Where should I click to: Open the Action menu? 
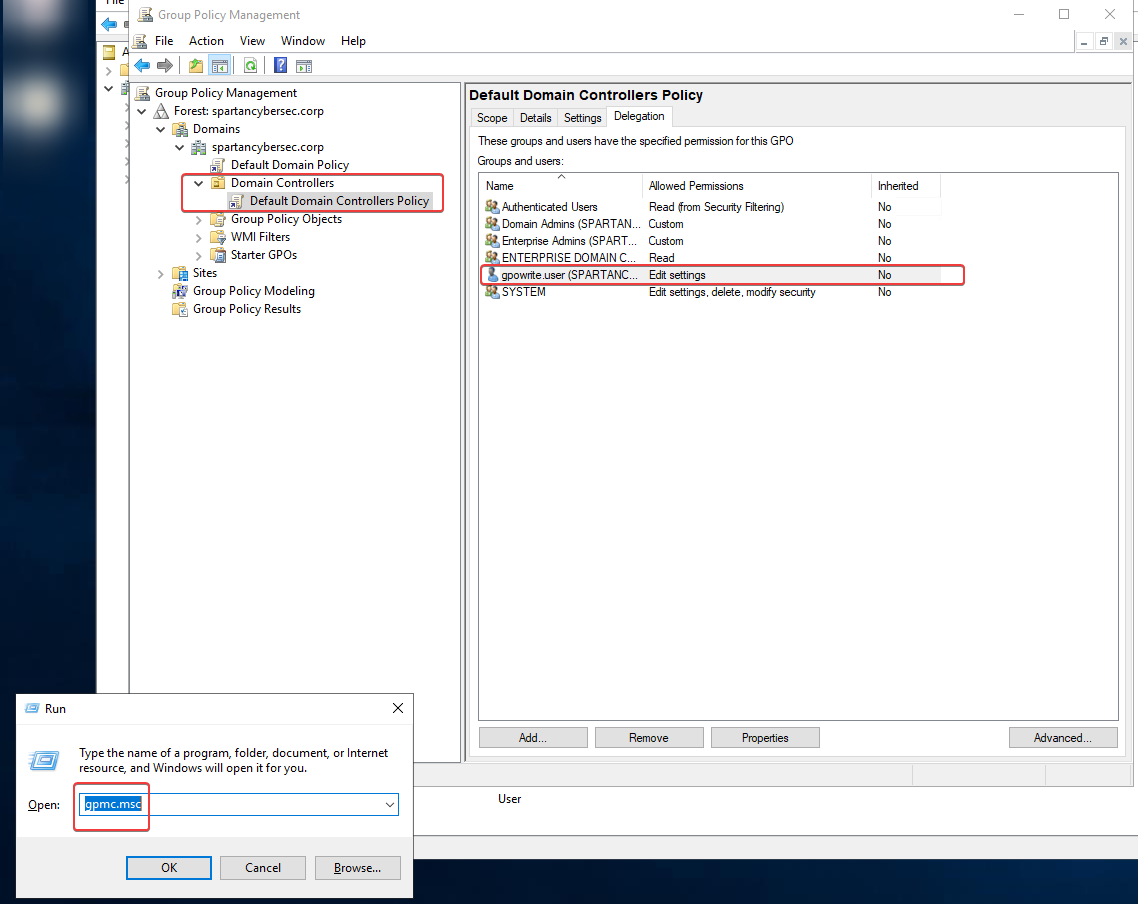pos(206,41)
